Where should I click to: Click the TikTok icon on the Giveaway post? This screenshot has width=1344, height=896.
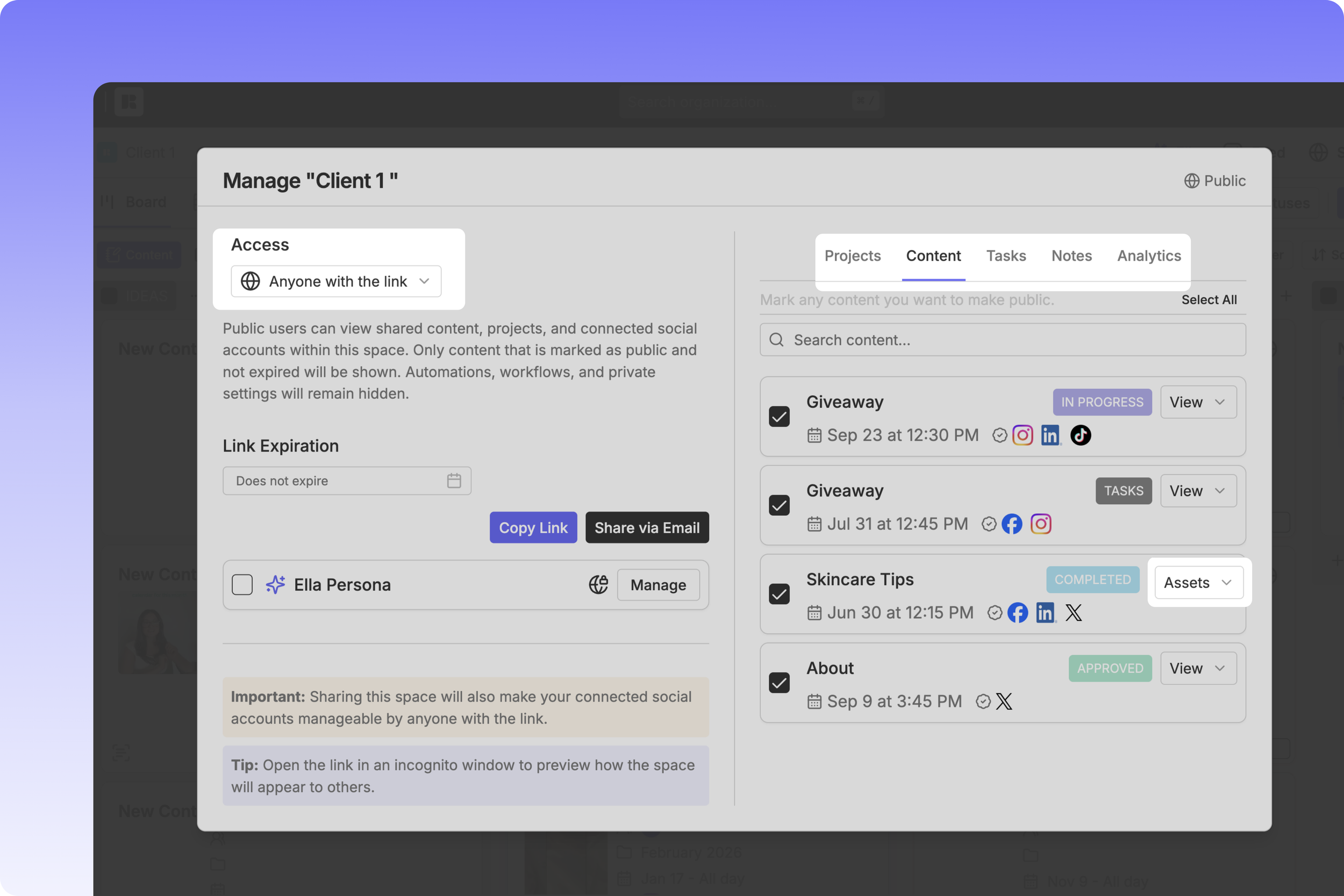[x=1080, y=435]
